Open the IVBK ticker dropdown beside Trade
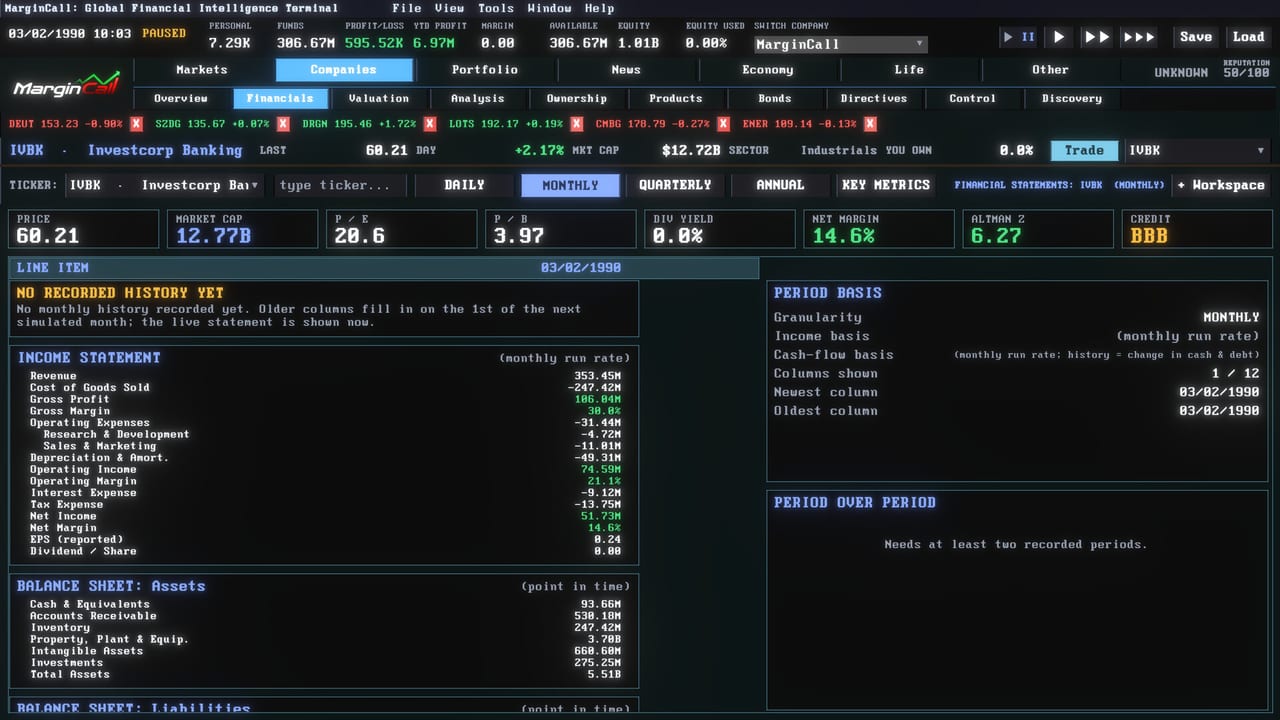This screenshot has height=720, width=1280. (x=1197, y=150)
